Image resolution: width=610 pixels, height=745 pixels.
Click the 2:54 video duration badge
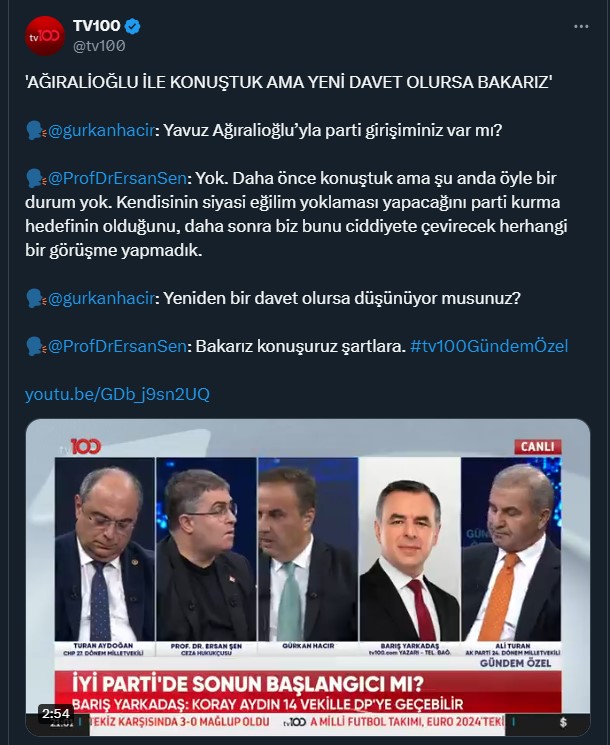click(56, 714)
